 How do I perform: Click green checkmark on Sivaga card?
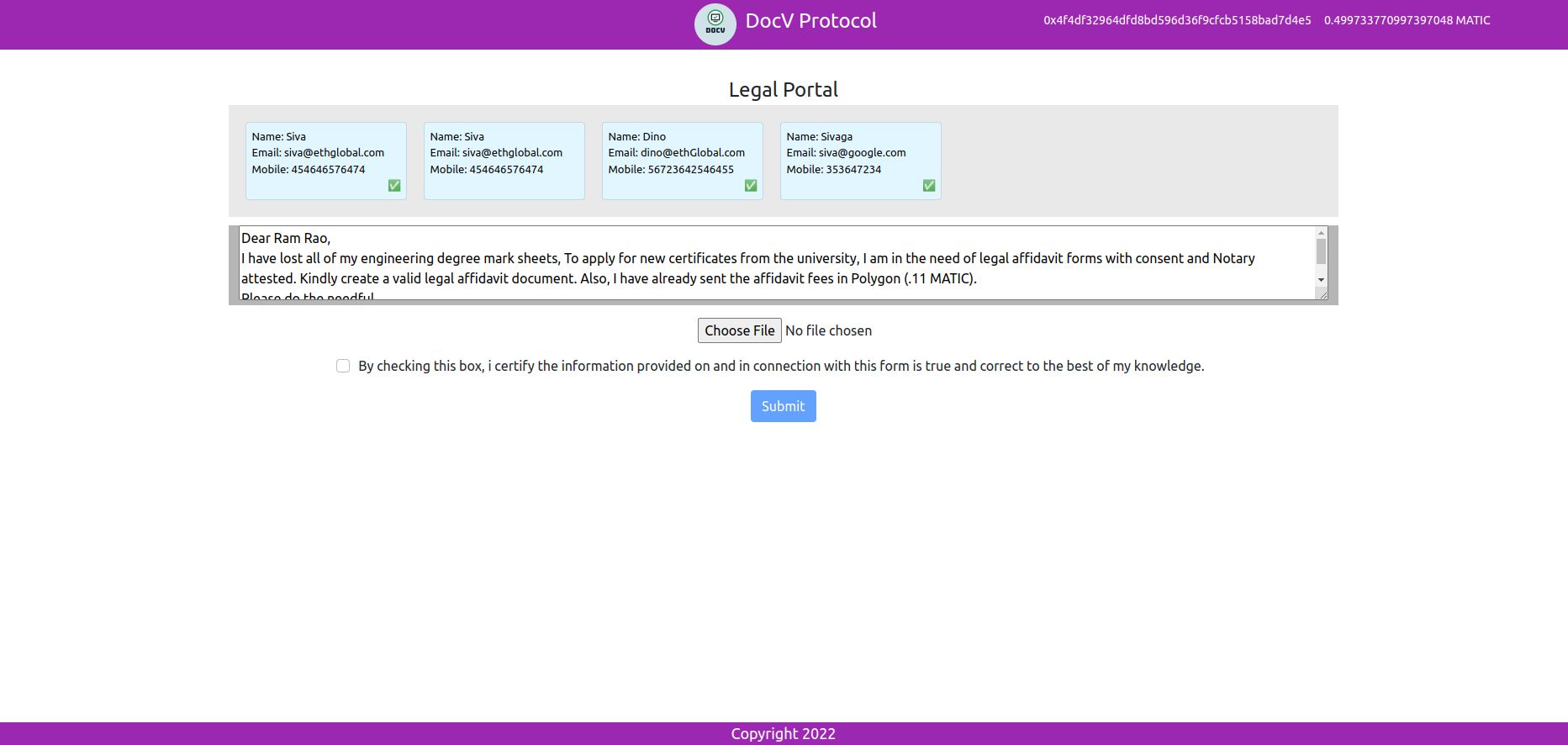click(x=929, y=186)
